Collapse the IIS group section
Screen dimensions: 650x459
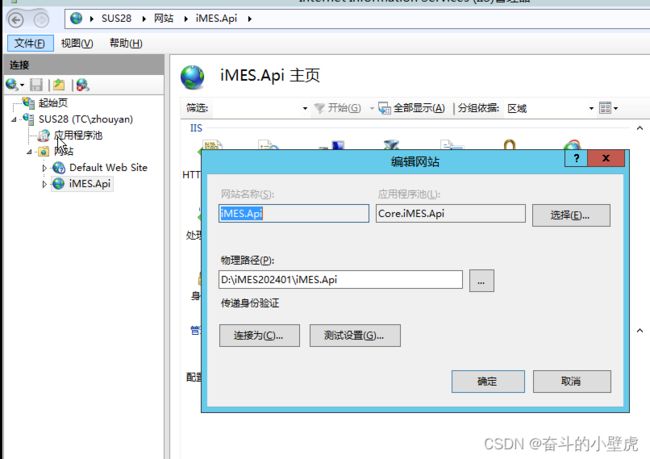640,128
